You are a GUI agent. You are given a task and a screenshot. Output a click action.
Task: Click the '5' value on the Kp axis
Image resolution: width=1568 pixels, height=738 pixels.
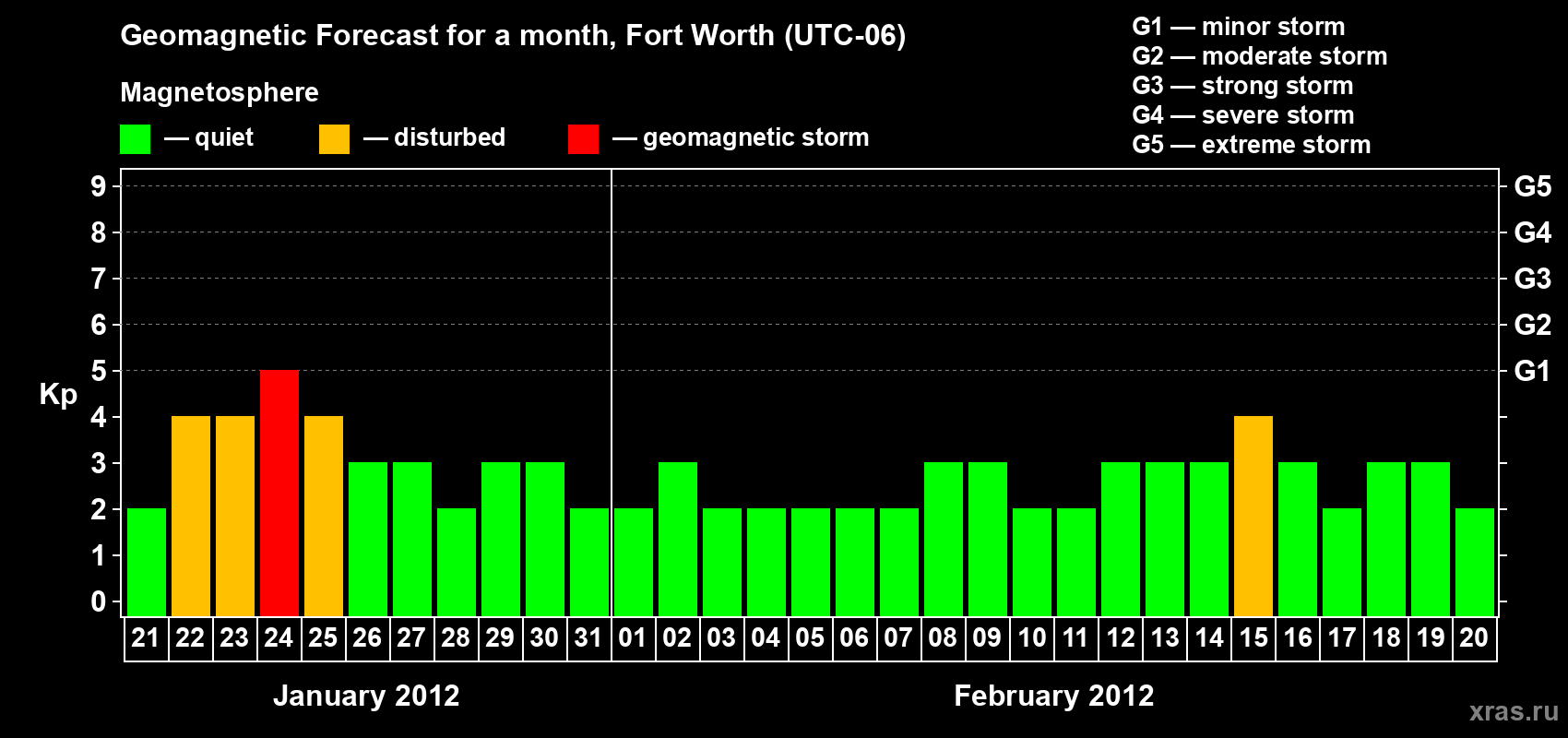tap(99, 371)
